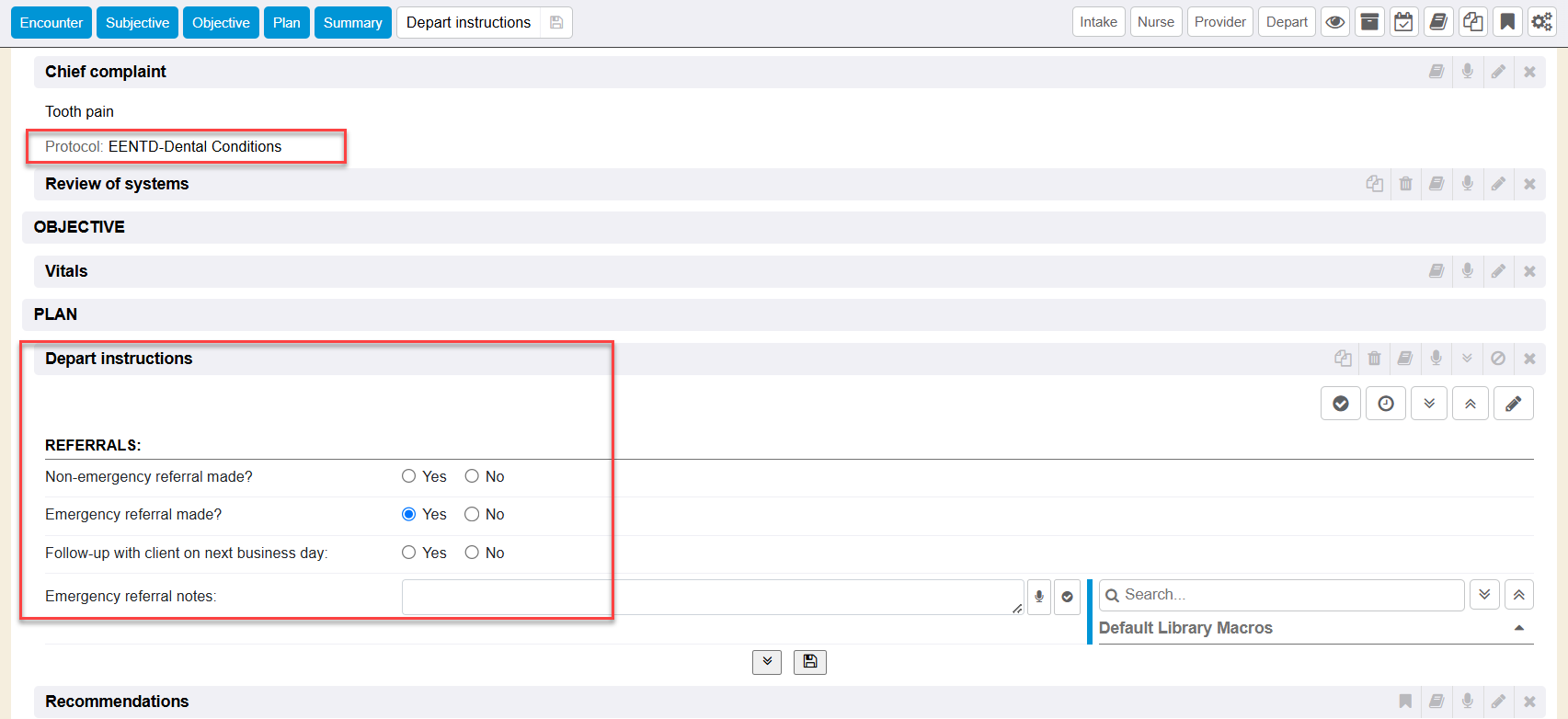Screen dimensions: 1568x719
Task: Select Yes for Follow-up next business day
Action: tap(409, 553)
